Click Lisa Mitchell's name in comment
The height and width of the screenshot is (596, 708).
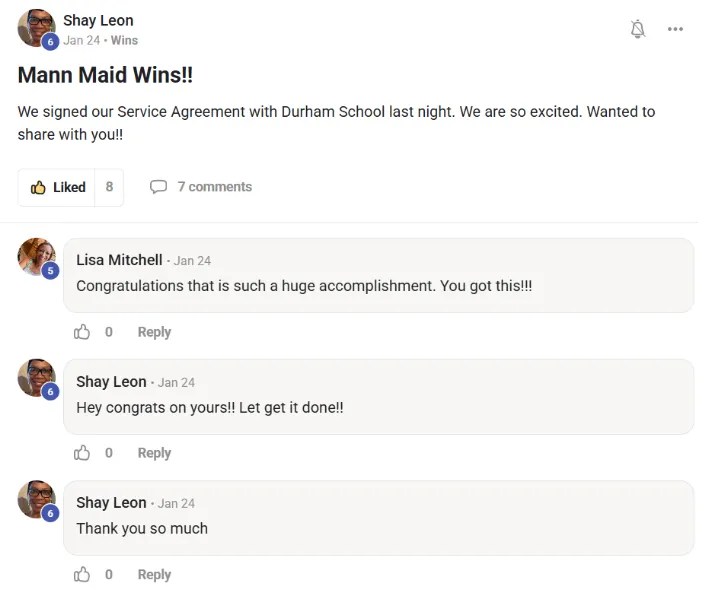point(119,260)
